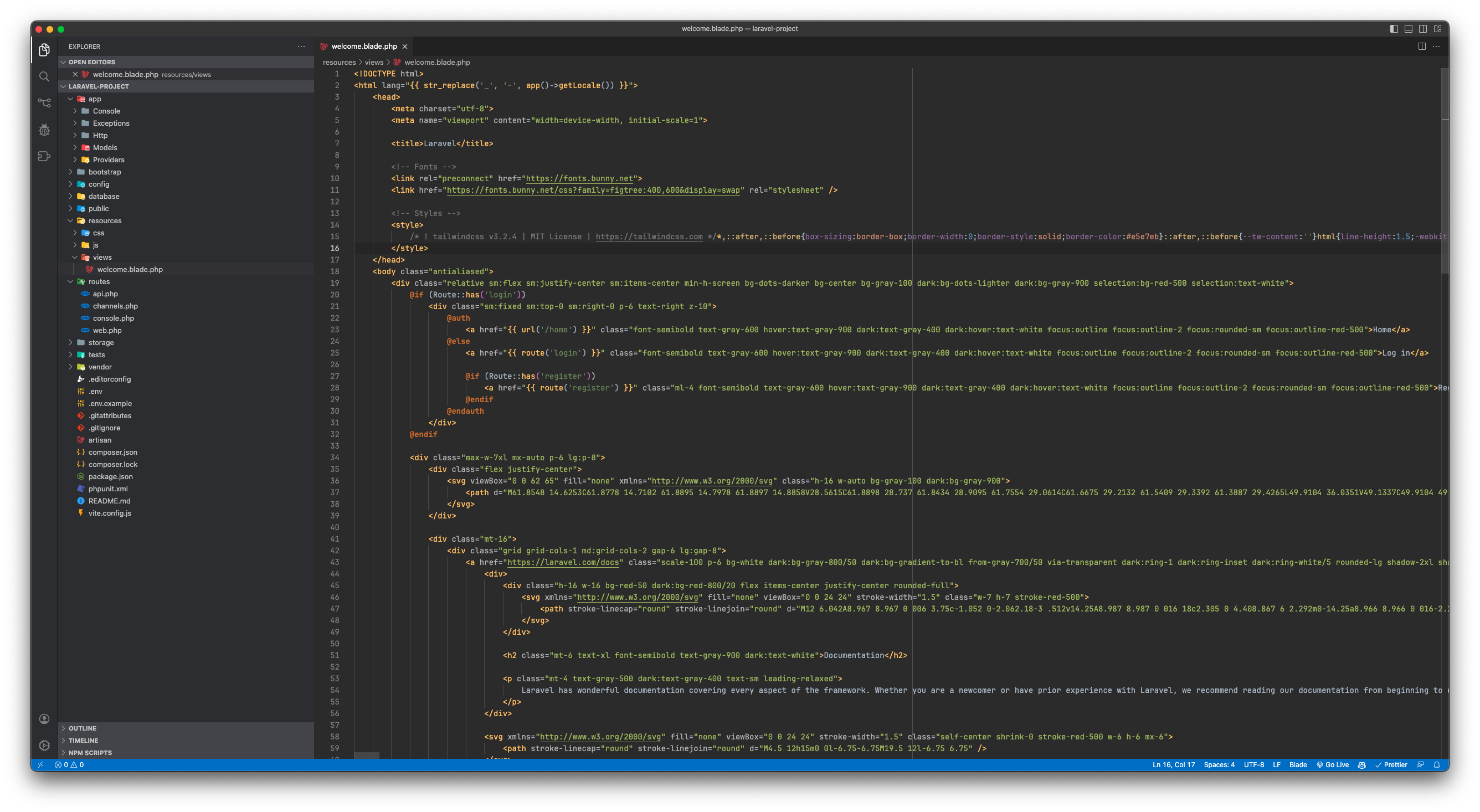Open the Source Control view
Screen dimensions: 1480x812
click(44, 103)
